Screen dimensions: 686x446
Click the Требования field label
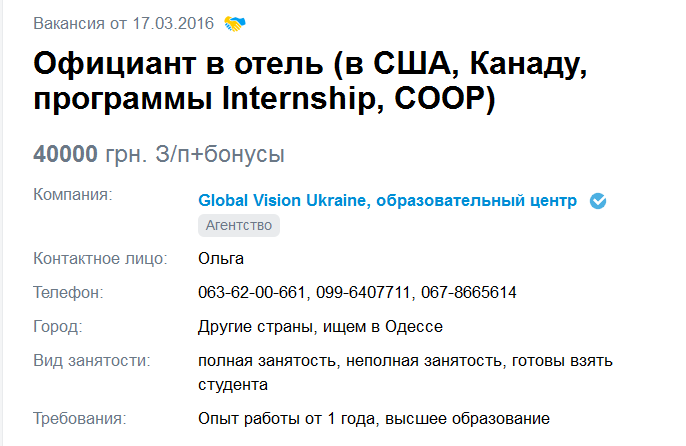pos(80,418)
